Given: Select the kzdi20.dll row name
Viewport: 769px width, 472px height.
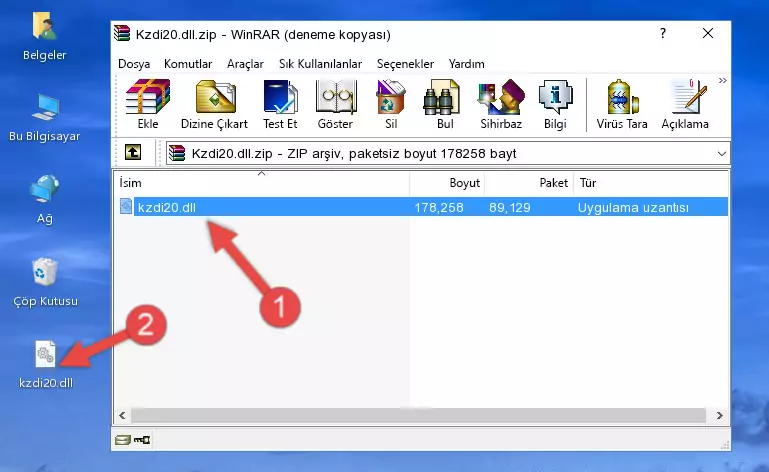Looking at the screenshot, I should [167, 208].
